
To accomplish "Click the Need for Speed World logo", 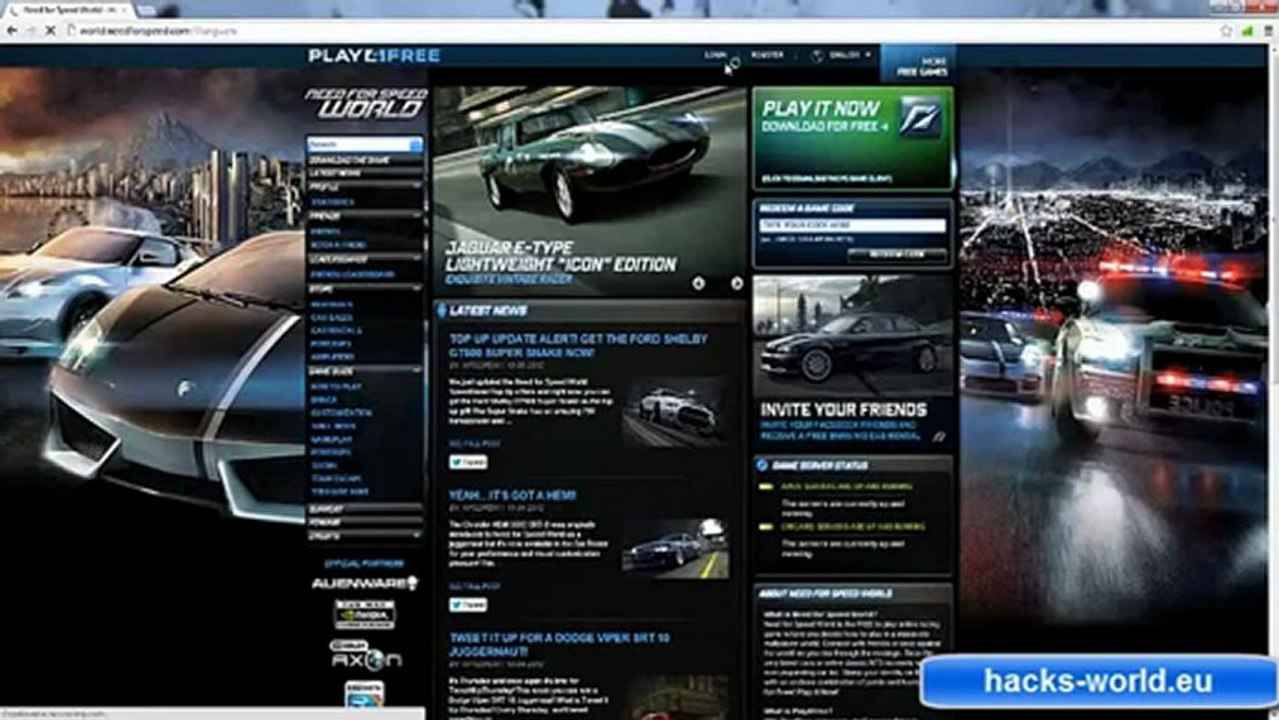I will click(x=367, y=103).
